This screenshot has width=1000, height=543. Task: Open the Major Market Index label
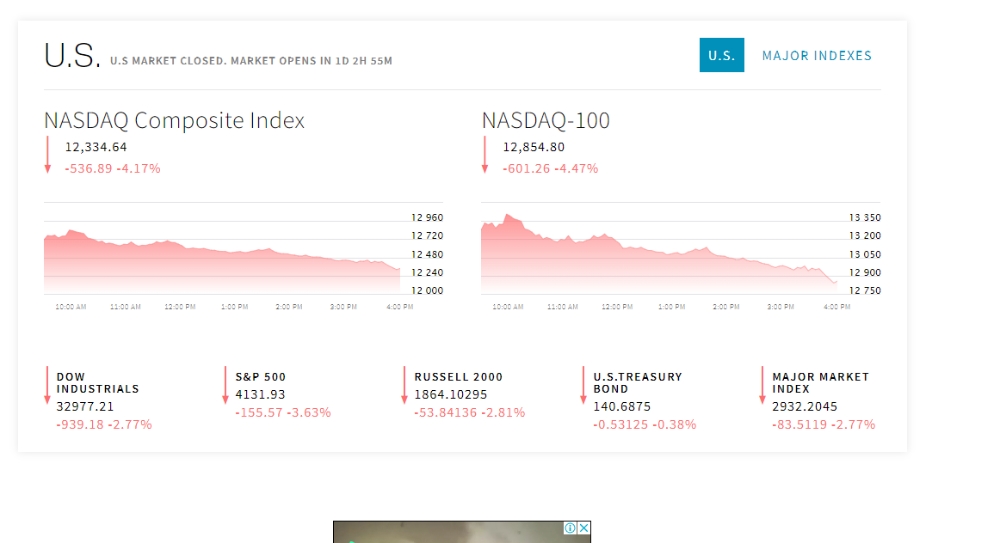821,383
